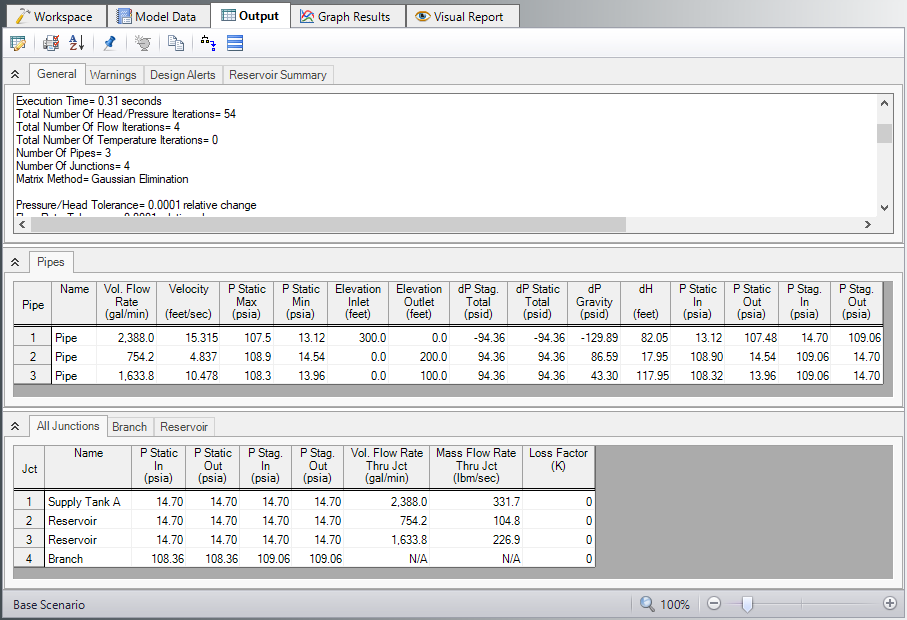Screen dimensions: 907x620
Task: Open the Warnings tab
Action: 113,75
